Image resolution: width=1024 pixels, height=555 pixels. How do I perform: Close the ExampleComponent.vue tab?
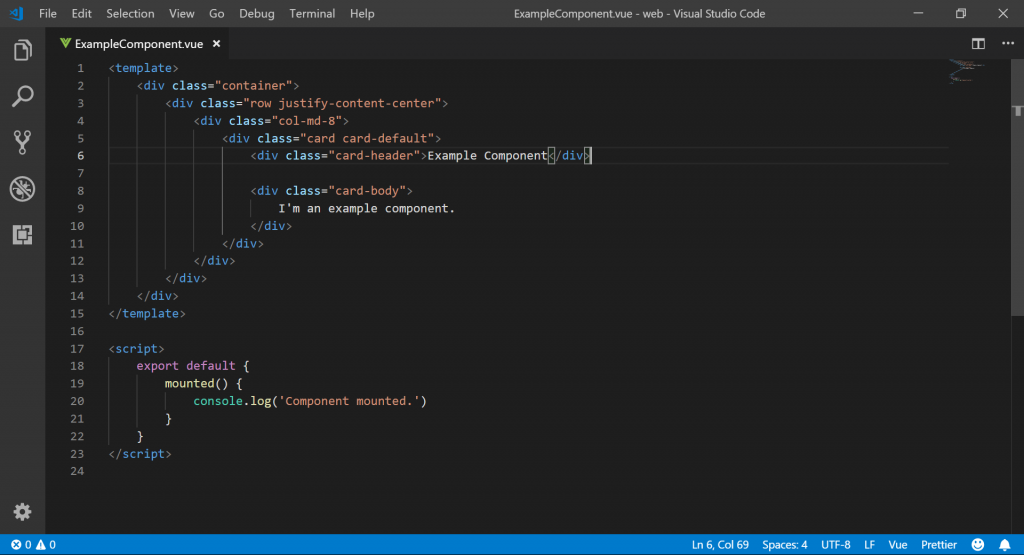click(x=216, y=44)
